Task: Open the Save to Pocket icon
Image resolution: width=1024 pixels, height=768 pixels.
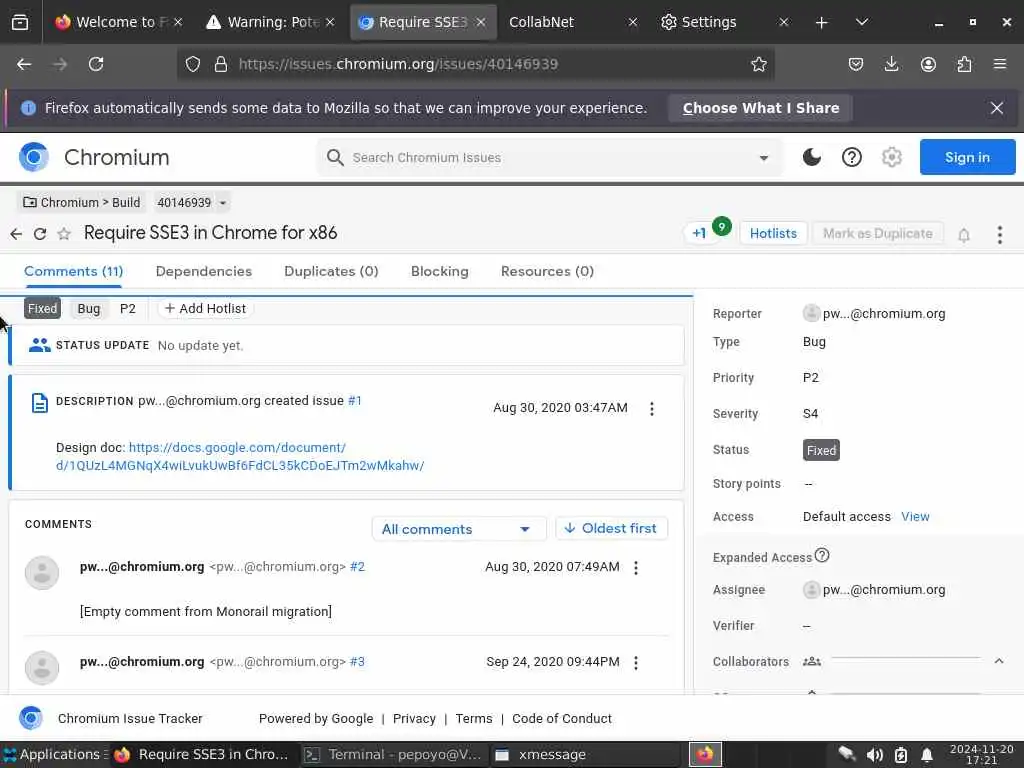Action: click(x=856, y=64)
